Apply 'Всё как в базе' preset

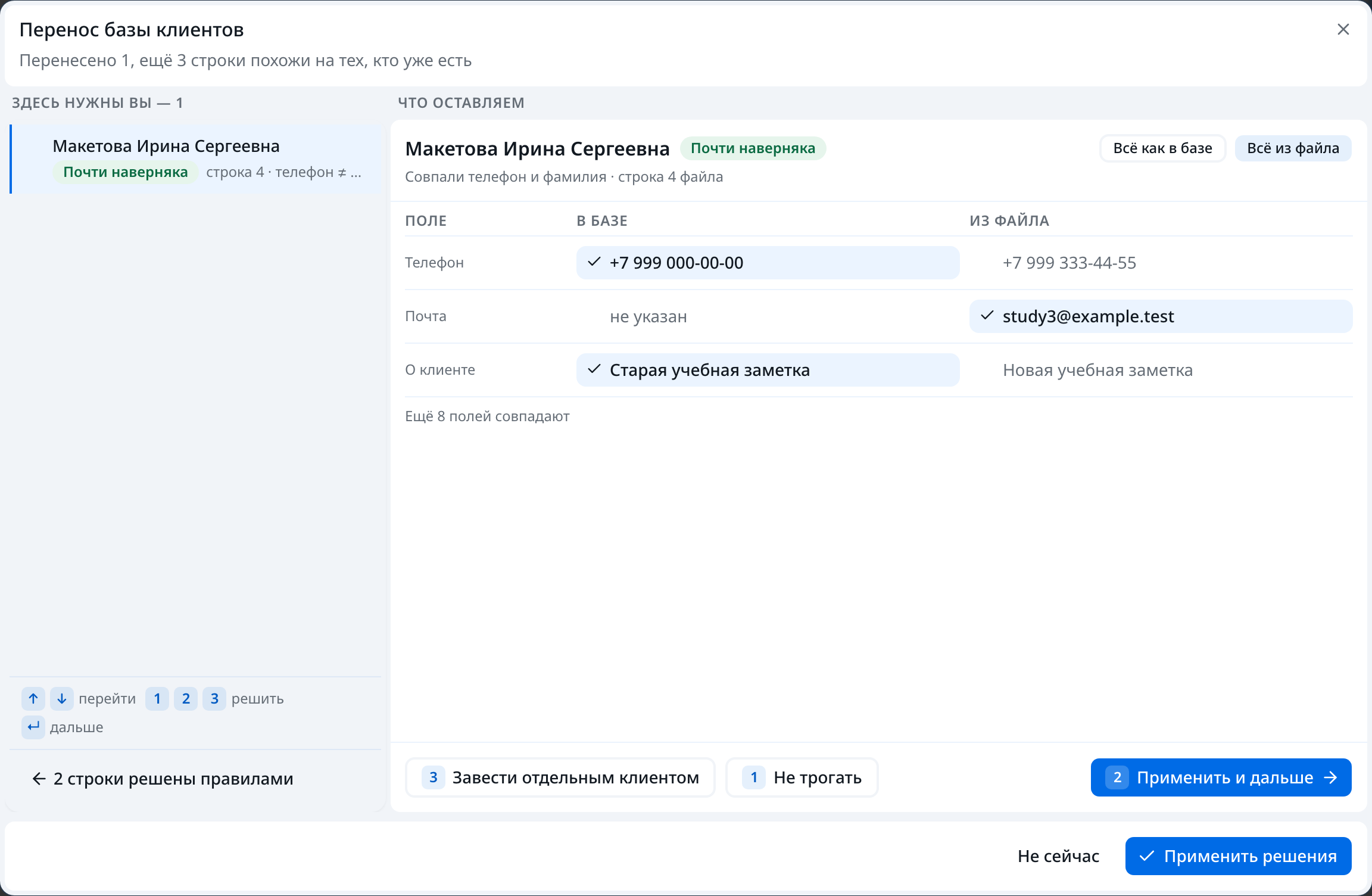click(1162, 148)
